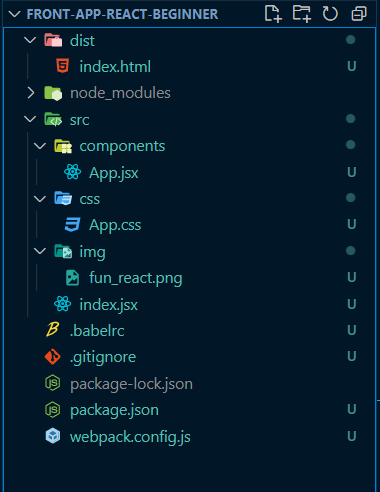Collapse the src folder chevron

[30, 119]
